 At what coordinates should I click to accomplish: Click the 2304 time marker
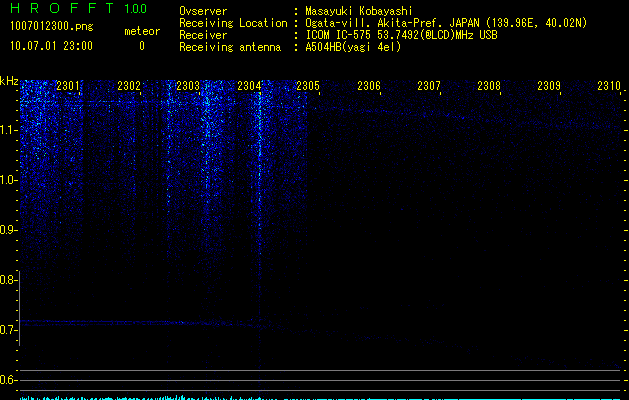coord(249,85)
